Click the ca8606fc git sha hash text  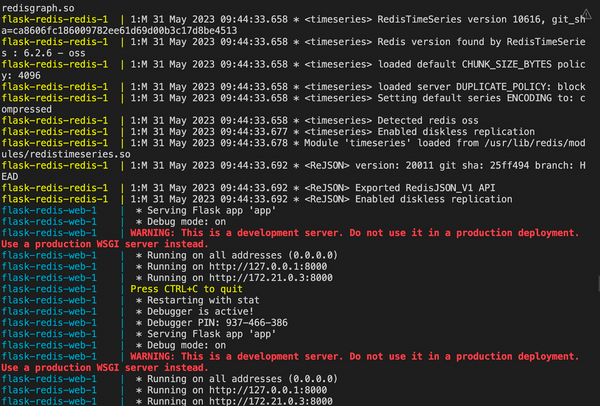coord(125,31)
